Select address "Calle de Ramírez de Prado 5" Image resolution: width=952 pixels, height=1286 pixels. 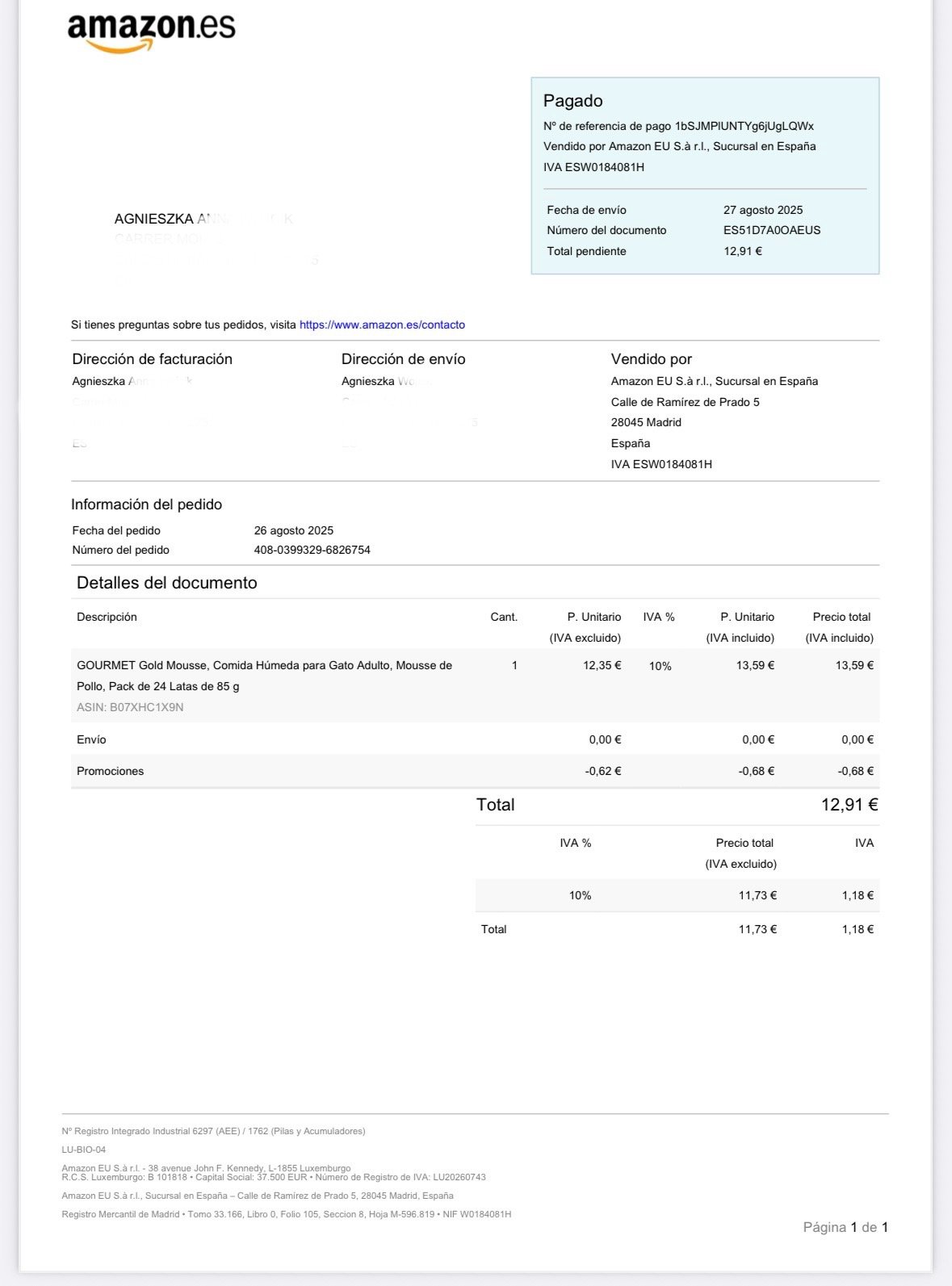click(x=685, y=402)
